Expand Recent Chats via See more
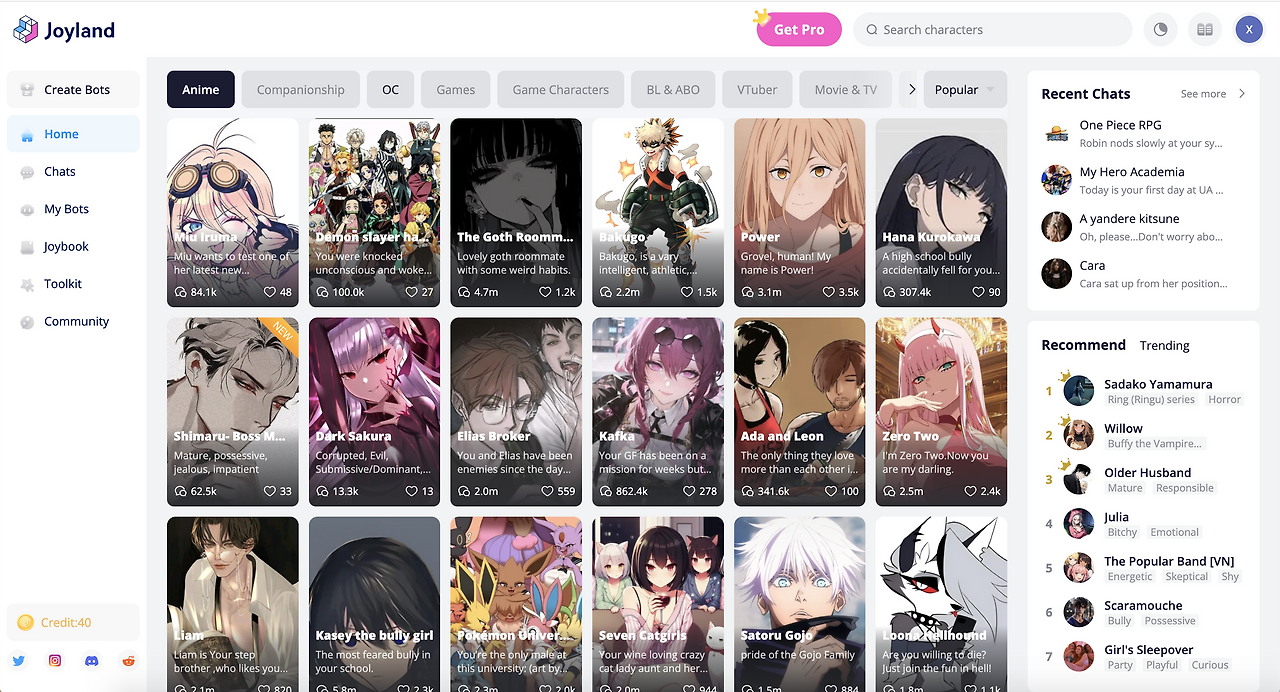This screenshot has width=1280, height=692. 1213,94
